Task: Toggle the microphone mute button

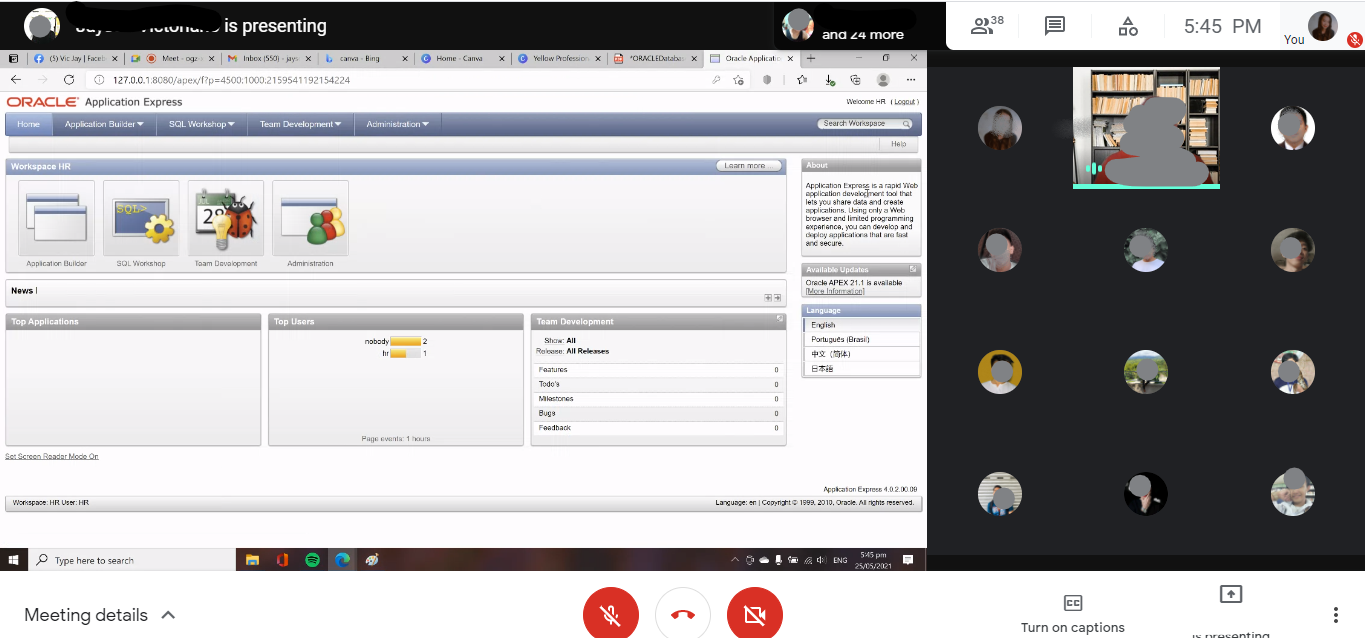Action: 611,614
